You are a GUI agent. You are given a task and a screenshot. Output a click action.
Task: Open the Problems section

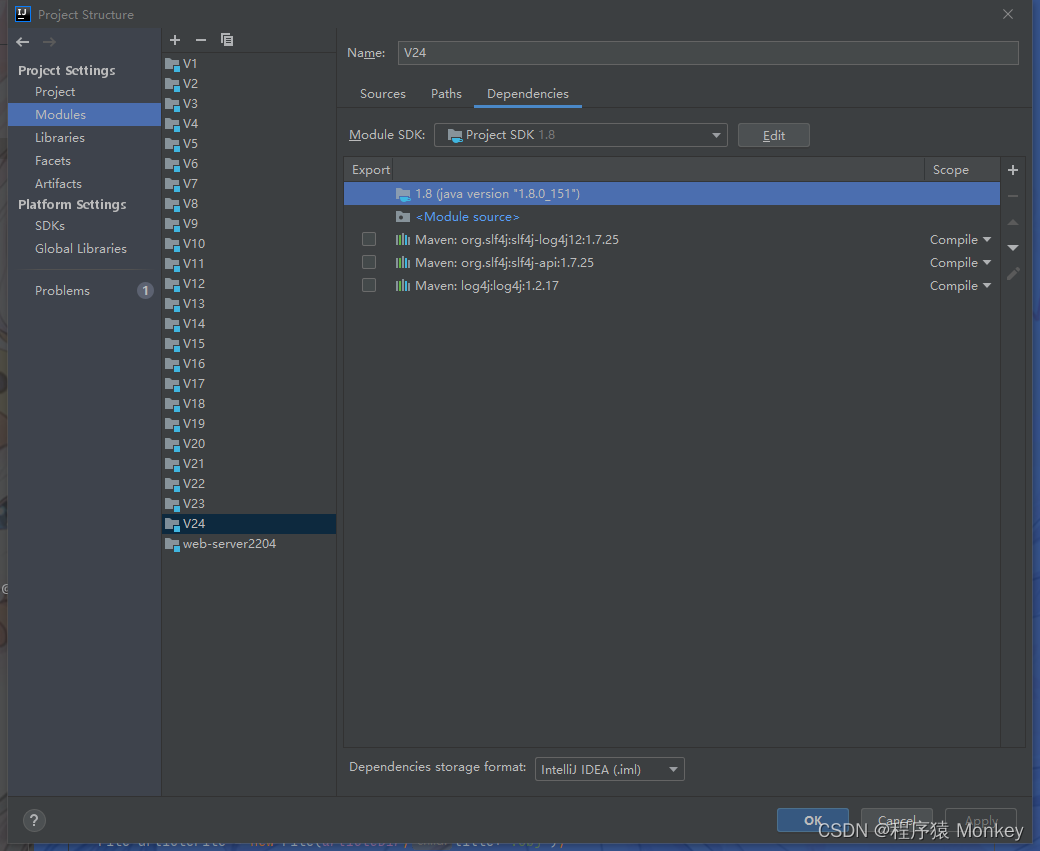coord(62,291)
